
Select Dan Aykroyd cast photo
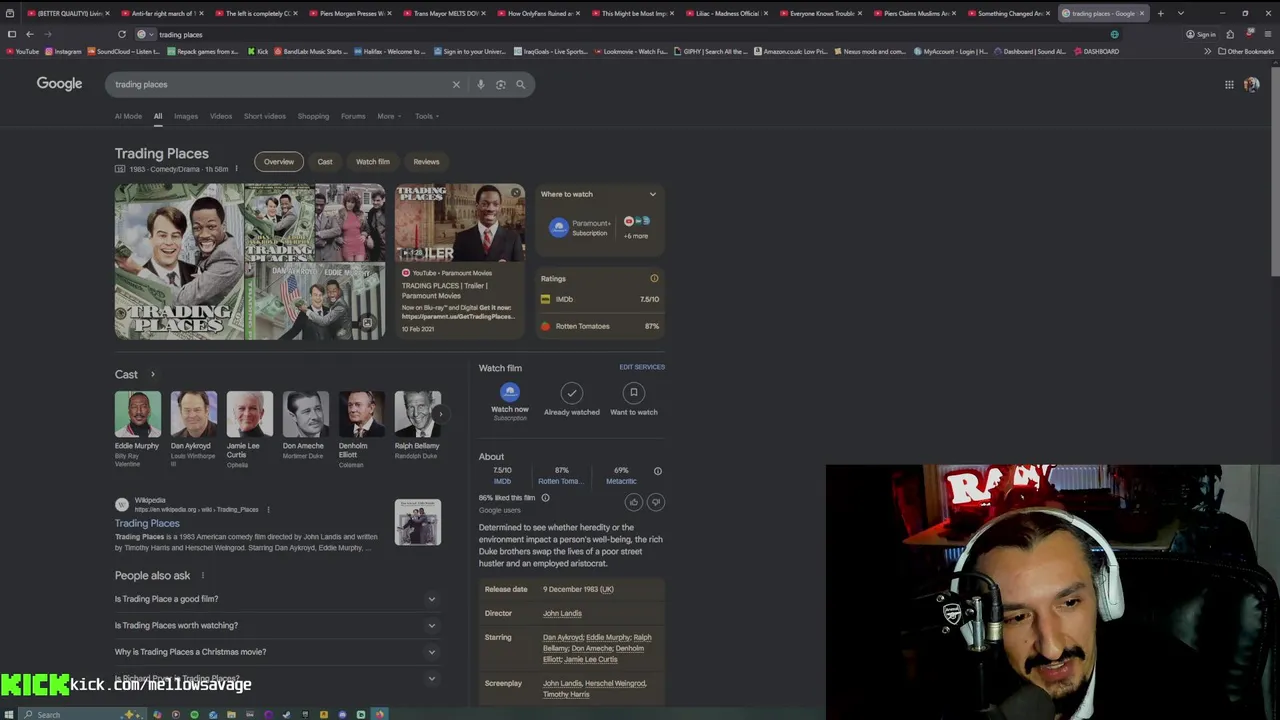[x=193, y=413]
